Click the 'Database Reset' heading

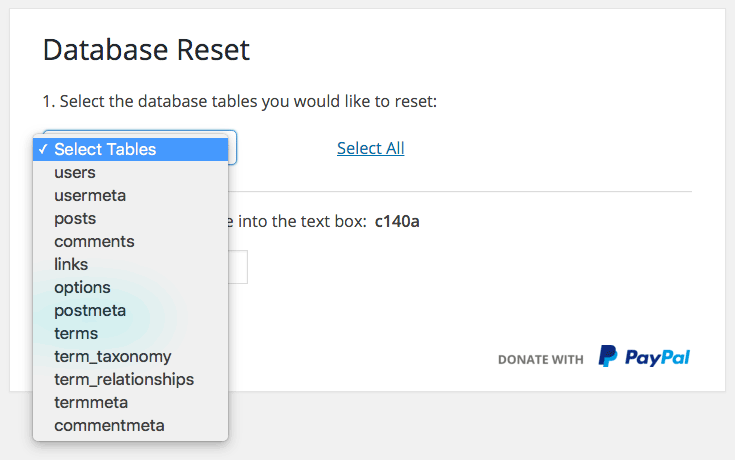point(146,49)
